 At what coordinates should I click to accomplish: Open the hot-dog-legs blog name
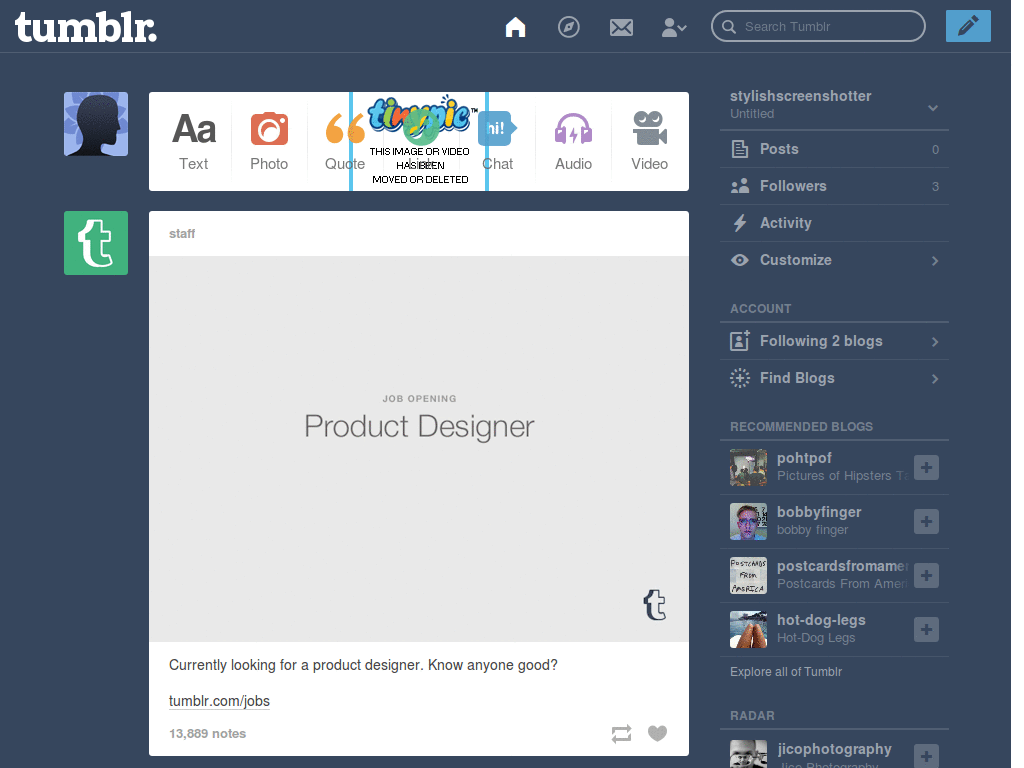[x=821, y=620]
